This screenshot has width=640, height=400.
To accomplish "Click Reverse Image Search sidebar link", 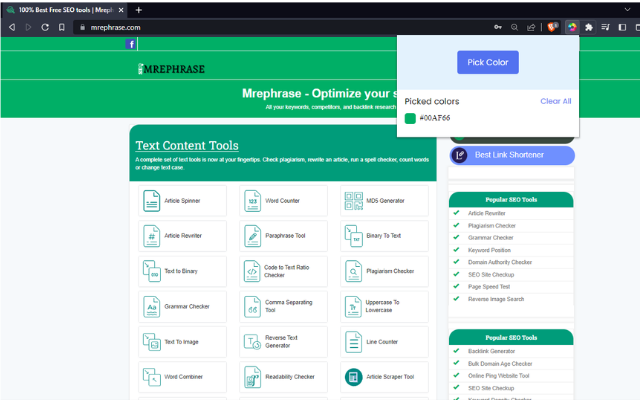I will tap(496, 299).
